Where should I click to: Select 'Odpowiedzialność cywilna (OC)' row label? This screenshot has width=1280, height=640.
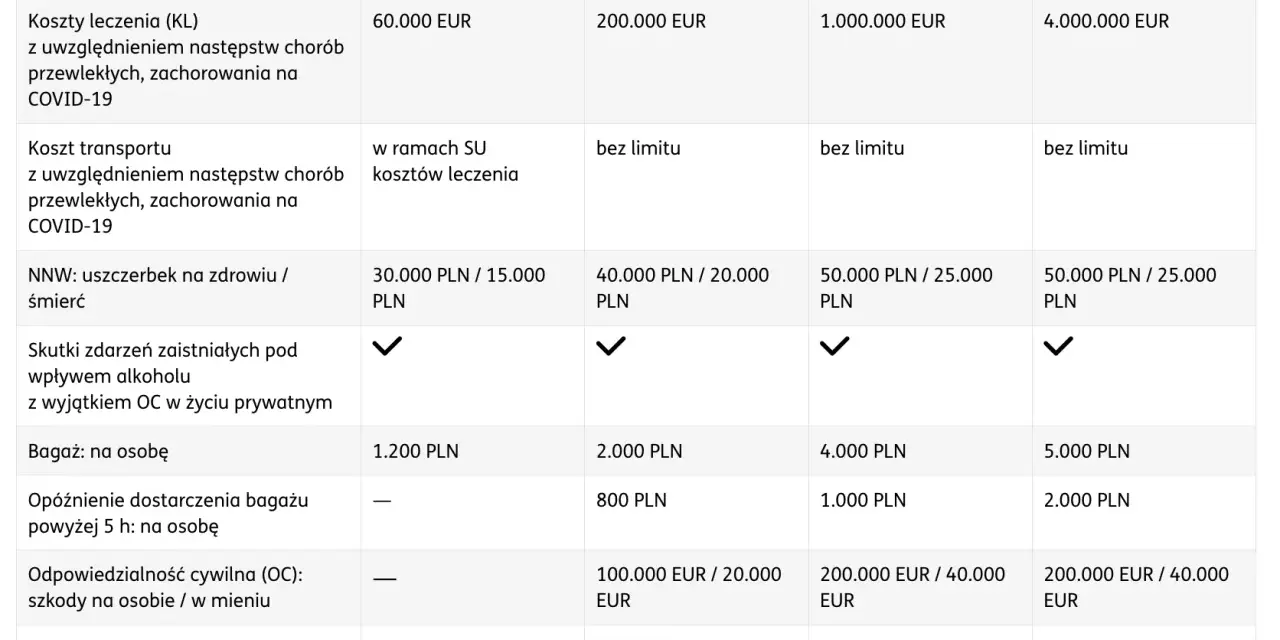click(165, 575)
